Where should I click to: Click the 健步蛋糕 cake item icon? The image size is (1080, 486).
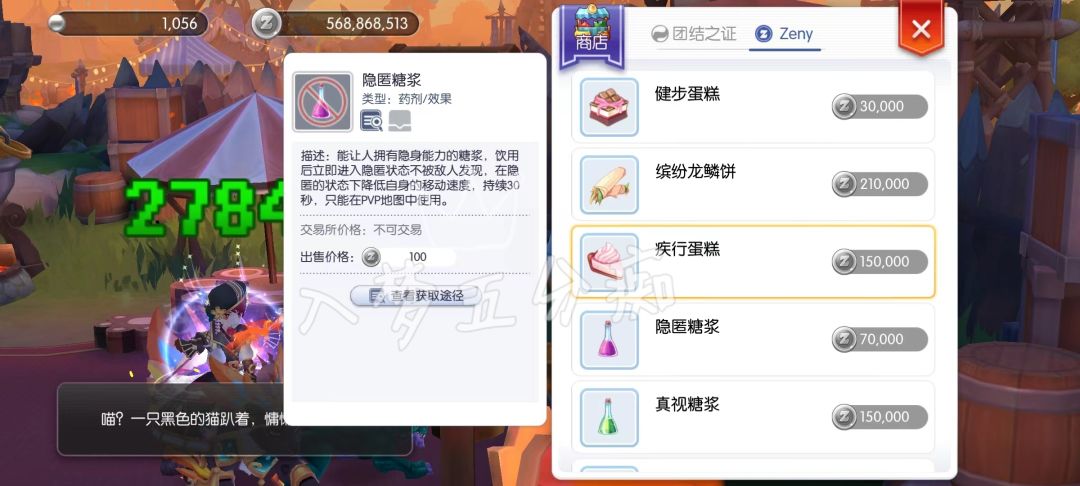pyautogui.click(x=609, y=107)
